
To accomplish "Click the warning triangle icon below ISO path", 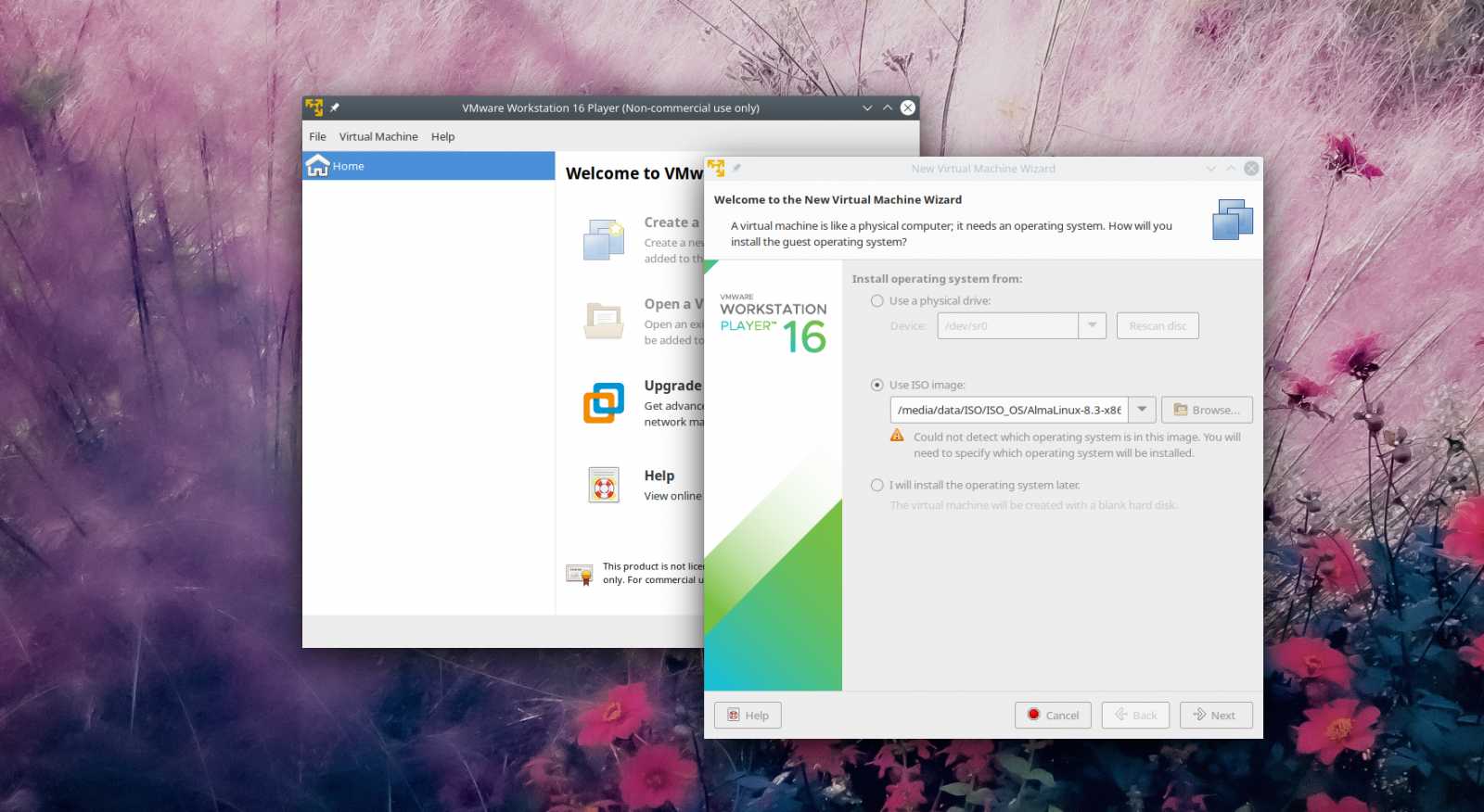I will pos(897,436).
